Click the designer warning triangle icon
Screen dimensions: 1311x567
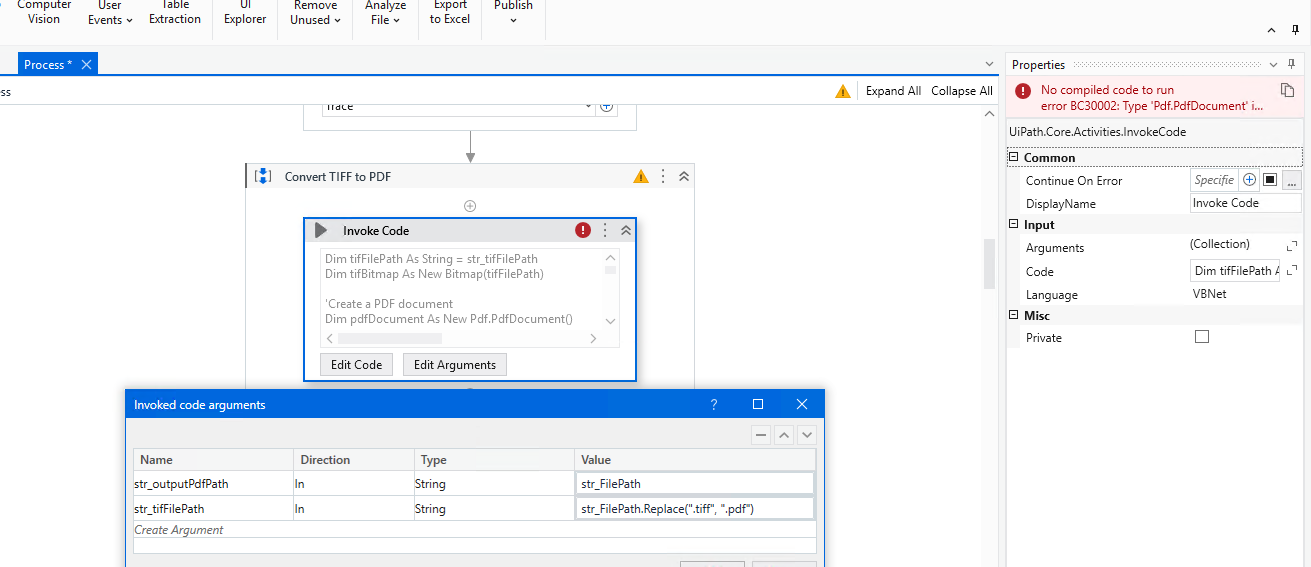click(x=843, y=91)
